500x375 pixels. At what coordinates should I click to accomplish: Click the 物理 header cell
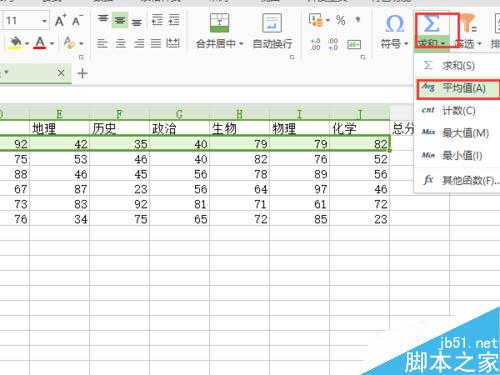[x=299, y=128]
